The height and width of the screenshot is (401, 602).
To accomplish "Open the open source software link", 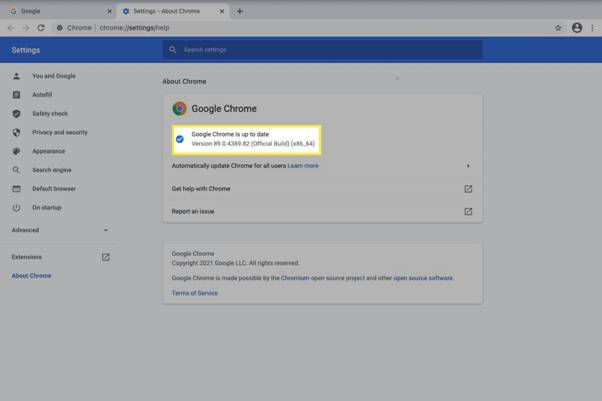I will [x=423, y=278].
